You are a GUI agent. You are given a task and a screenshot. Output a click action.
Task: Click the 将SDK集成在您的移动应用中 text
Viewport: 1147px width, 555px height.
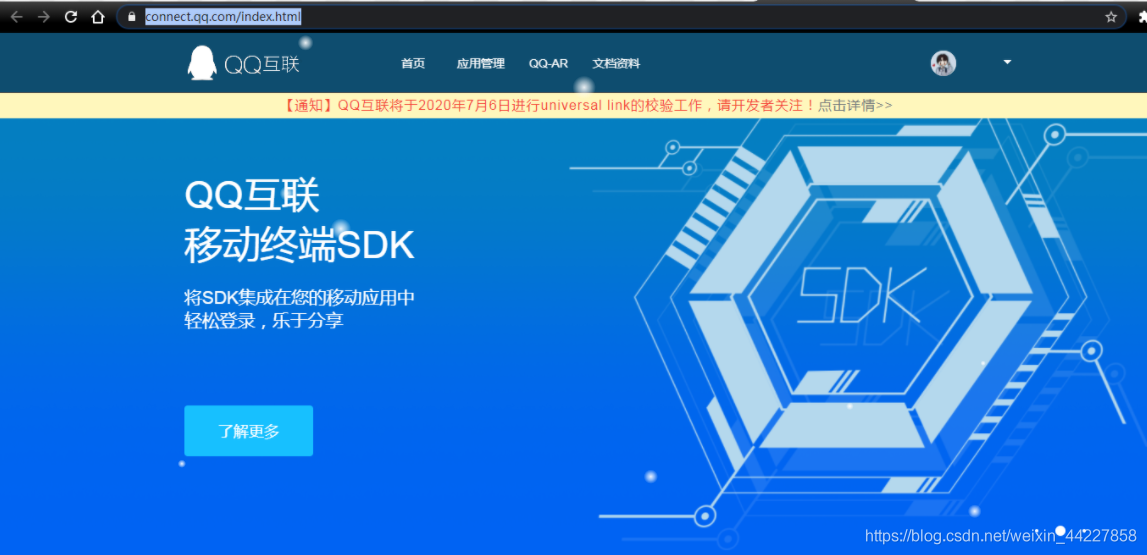tap(300, 298)
